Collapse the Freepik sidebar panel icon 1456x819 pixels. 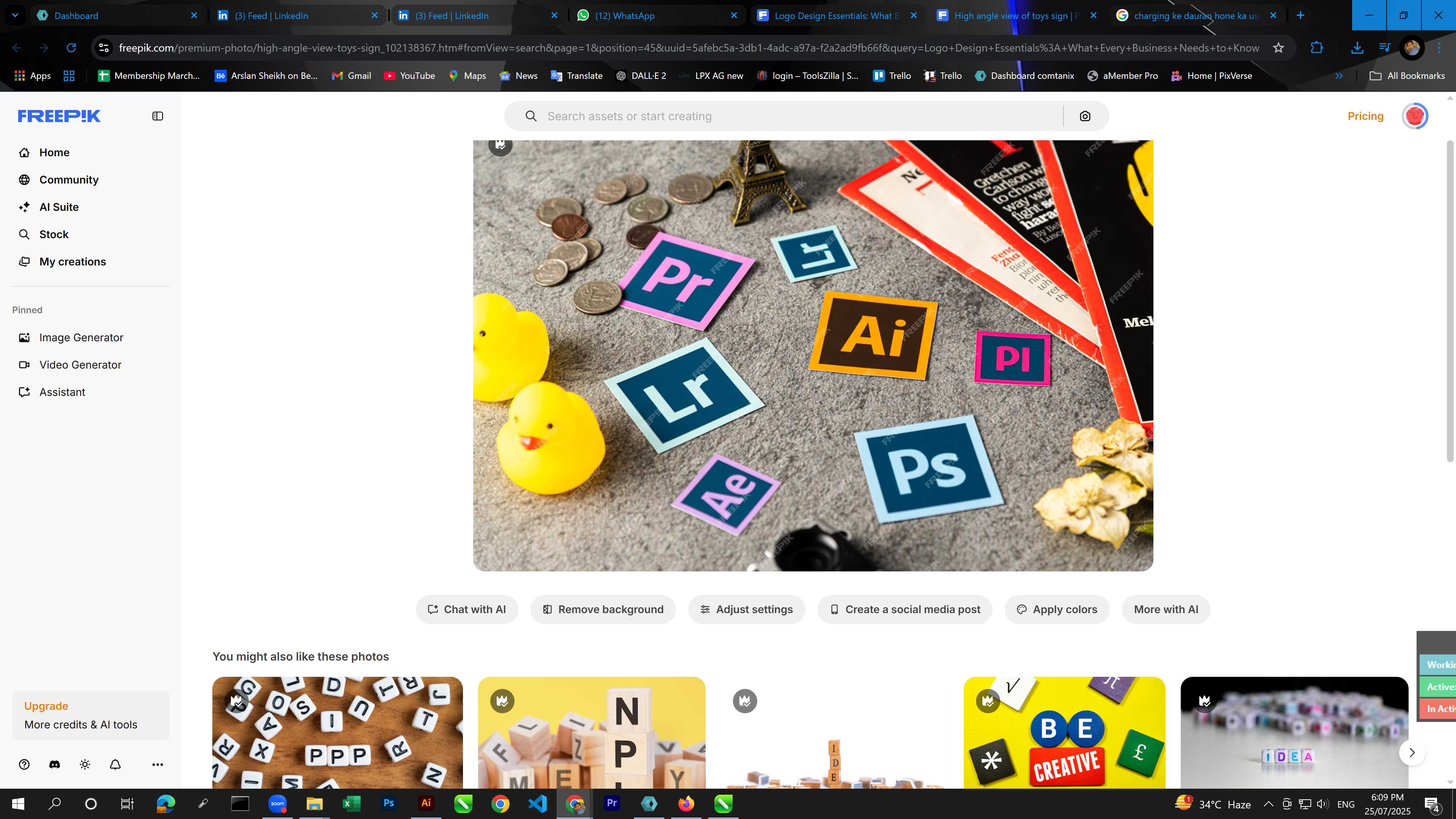tap(158, 116)
